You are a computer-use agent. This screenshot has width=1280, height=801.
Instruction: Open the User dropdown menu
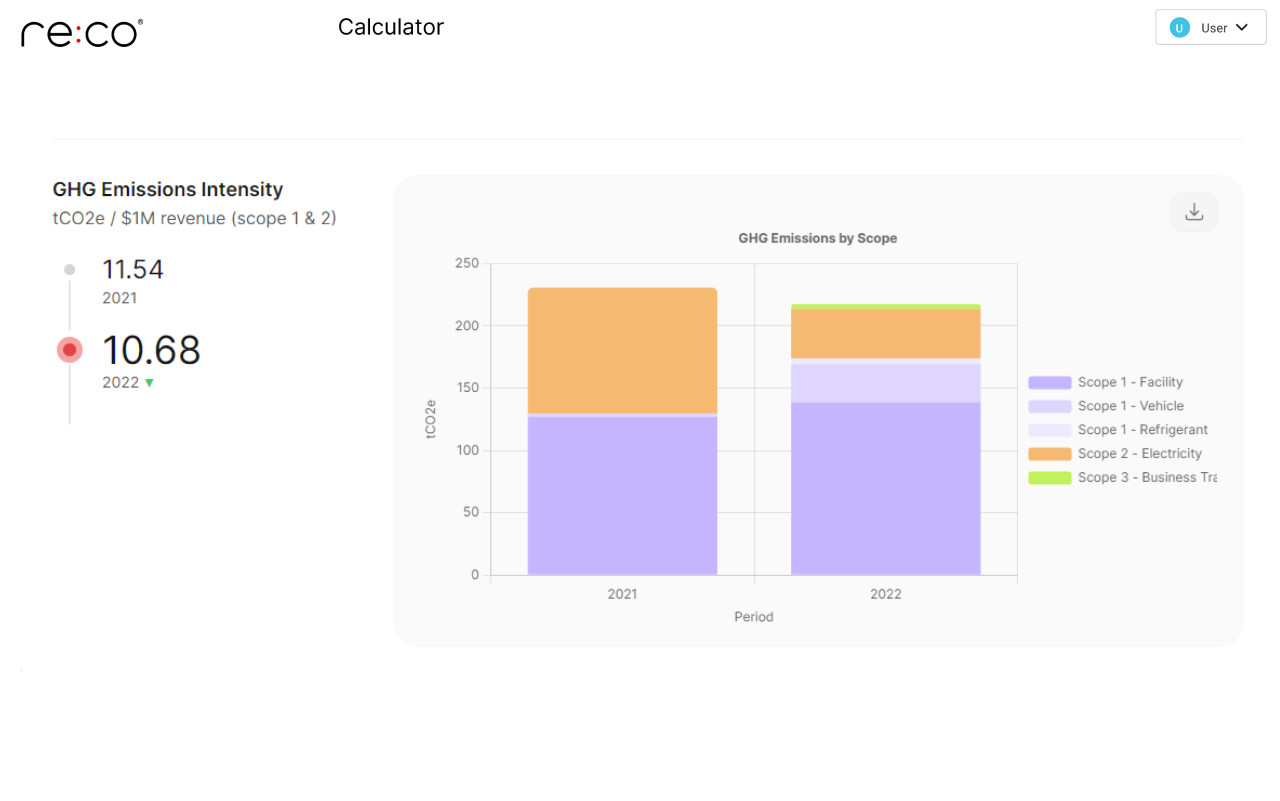tap(1211, 28)
